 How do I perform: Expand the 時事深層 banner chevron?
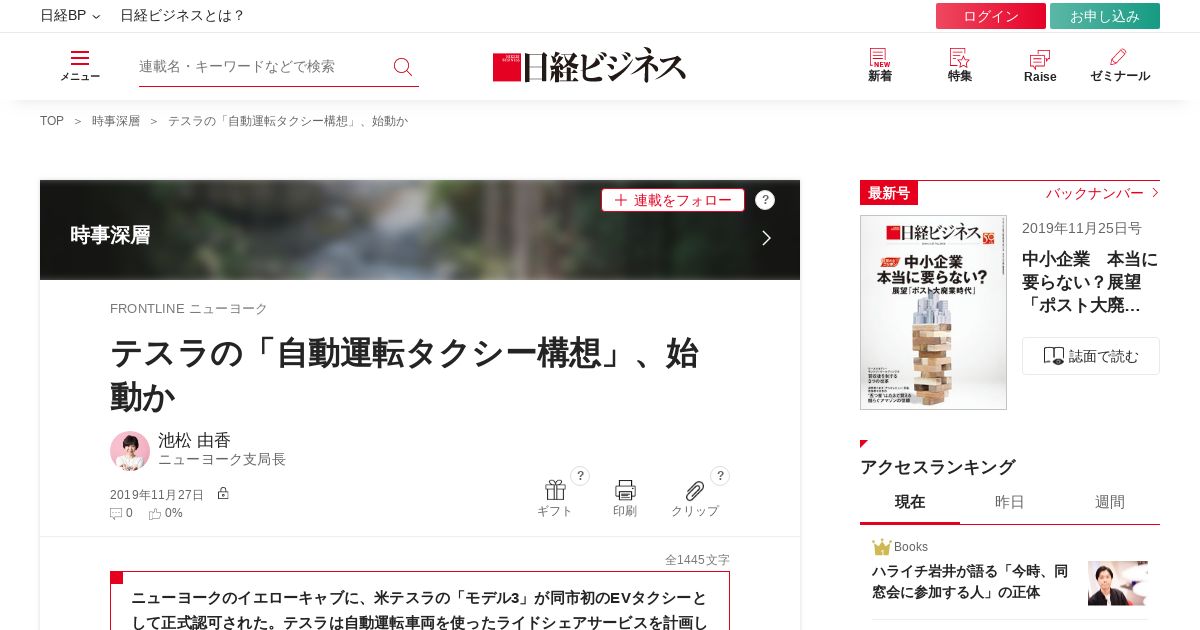pos(766,238)
